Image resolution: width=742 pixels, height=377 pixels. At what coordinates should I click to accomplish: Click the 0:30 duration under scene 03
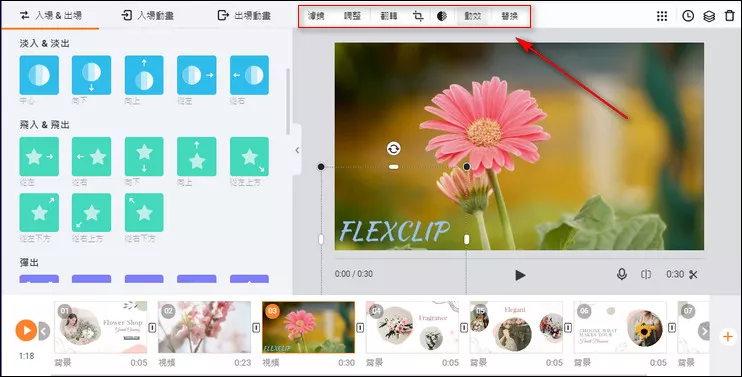[346, 363]
